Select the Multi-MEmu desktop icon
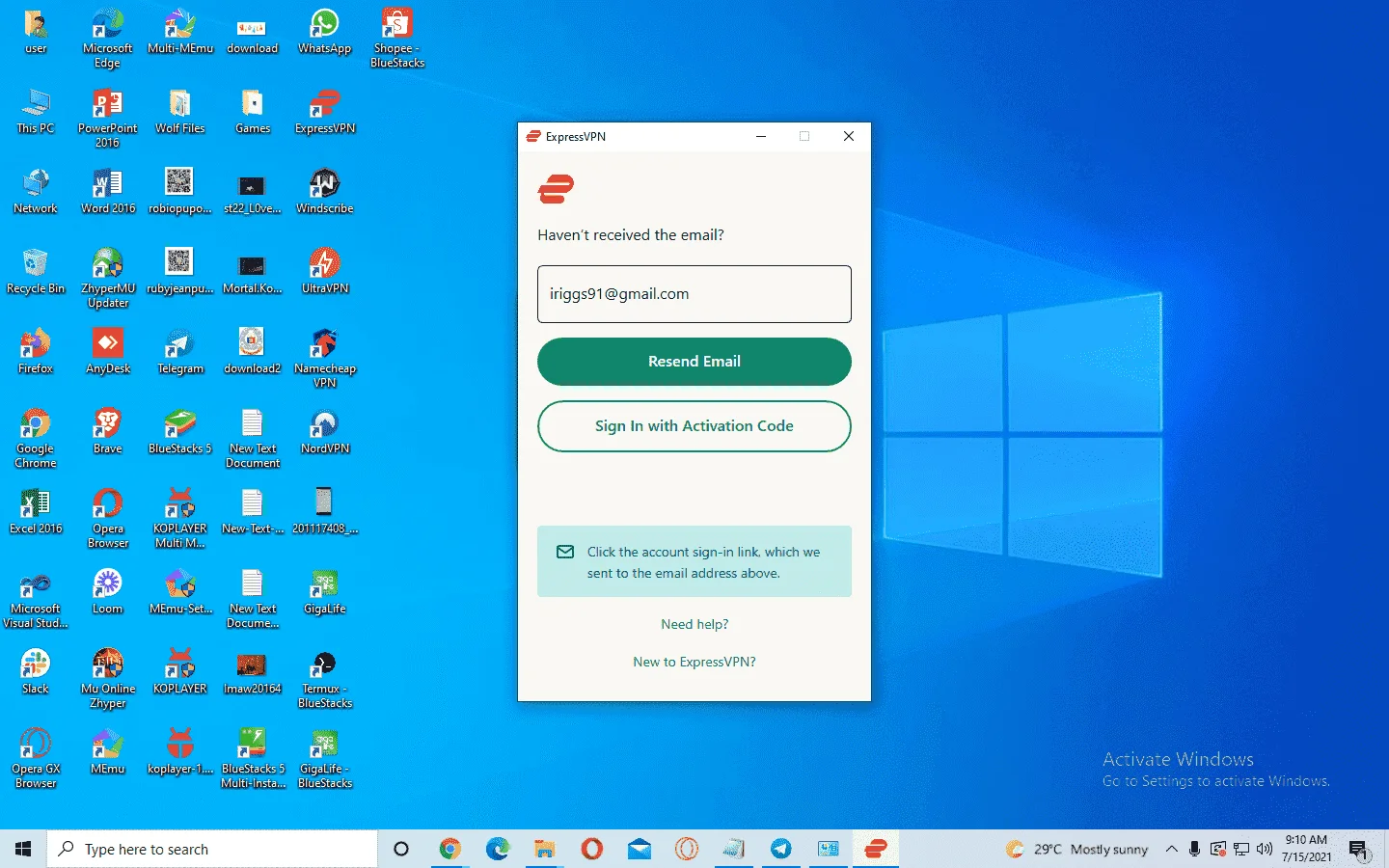Viewport: 1389px width, 868px height. coord(180,31)
